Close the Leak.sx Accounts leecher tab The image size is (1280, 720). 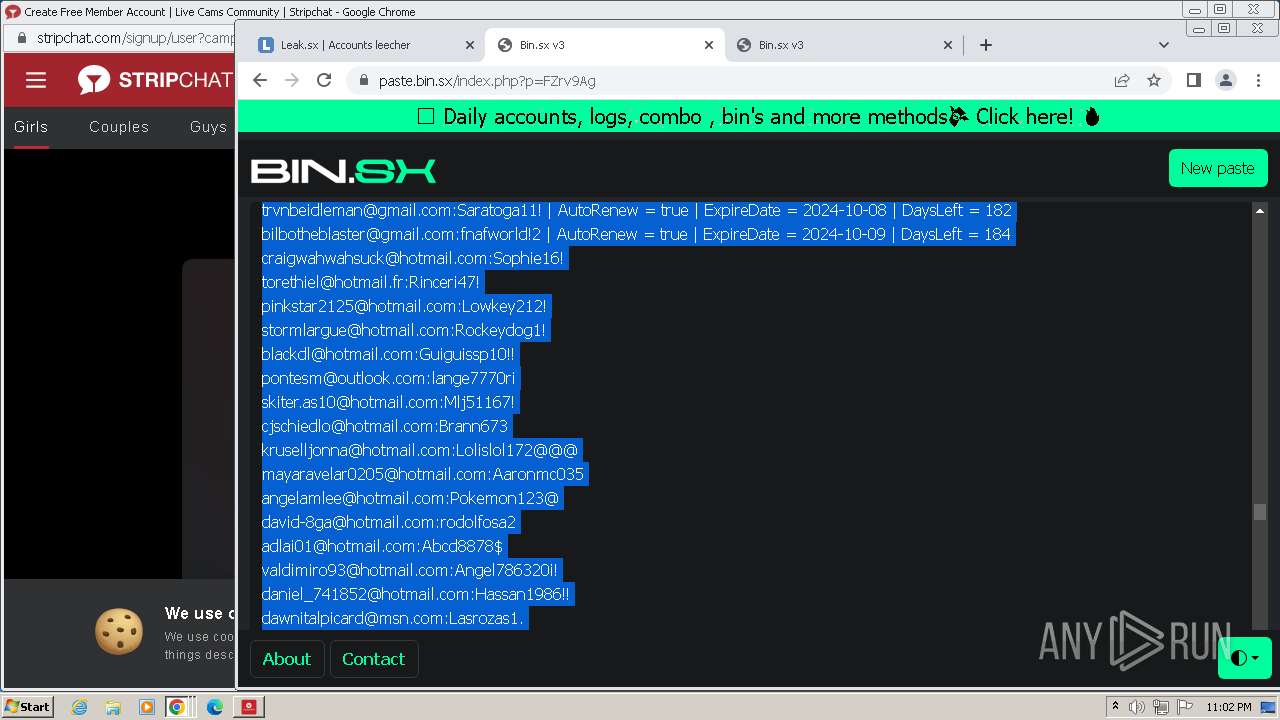(470, 45)
